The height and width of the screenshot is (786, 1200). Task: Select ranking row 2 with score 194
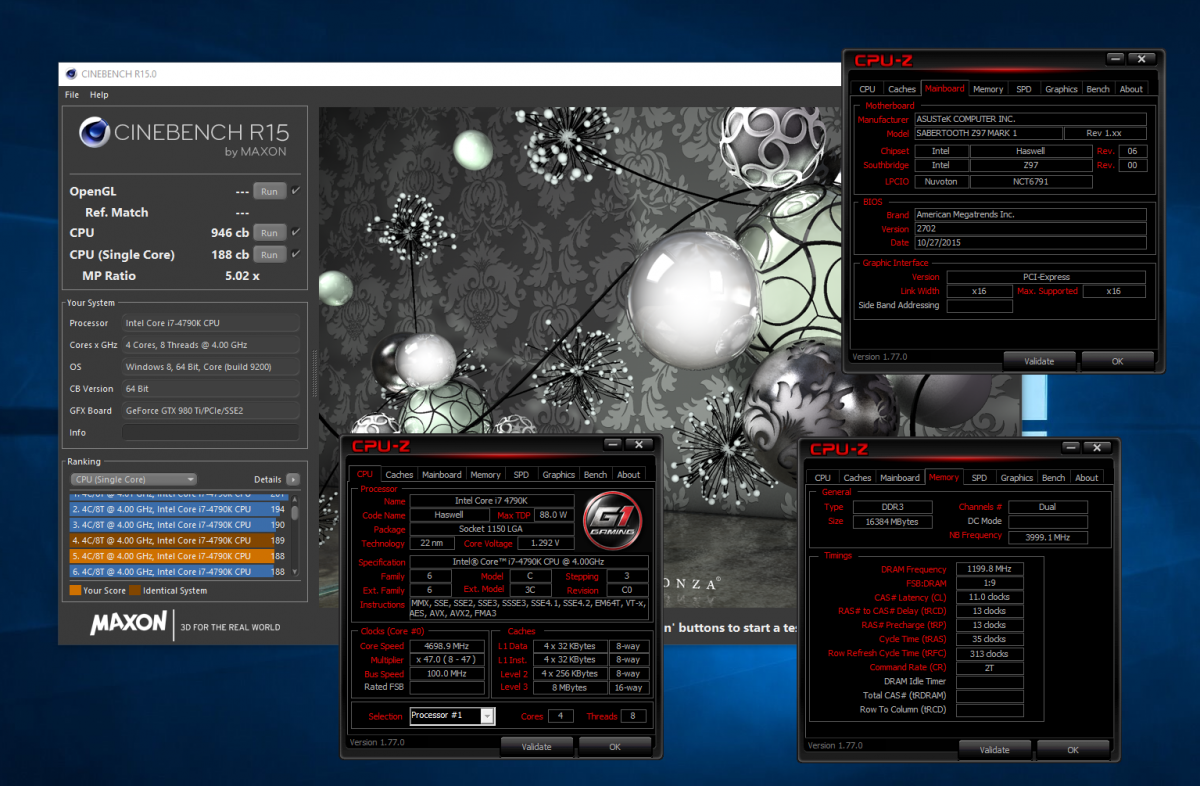click(178, 509)
